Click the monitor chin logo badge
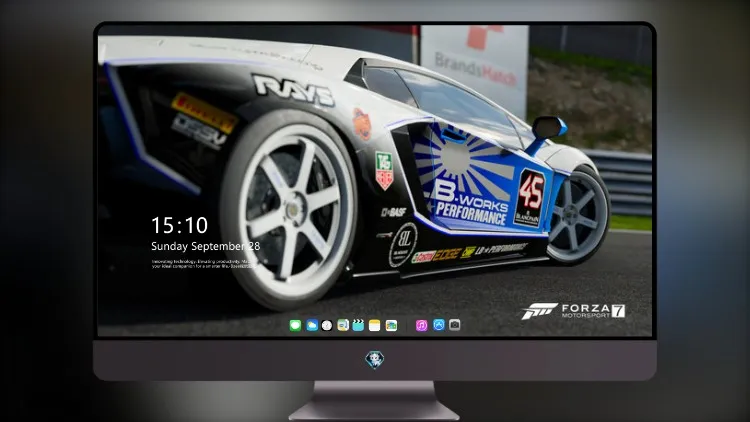This screenshot has width=750, height=422. (x=375, y=359)
